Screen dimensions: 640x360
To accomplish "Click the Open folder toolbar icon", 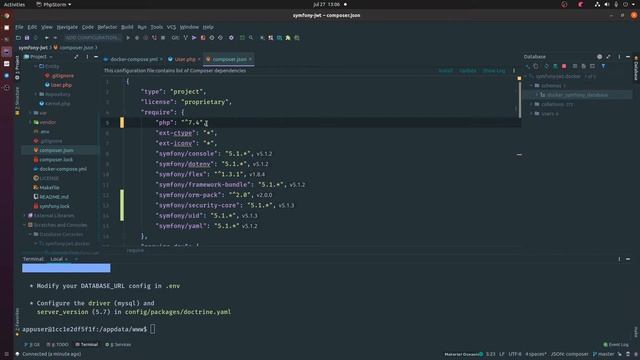I will (18, 38).
